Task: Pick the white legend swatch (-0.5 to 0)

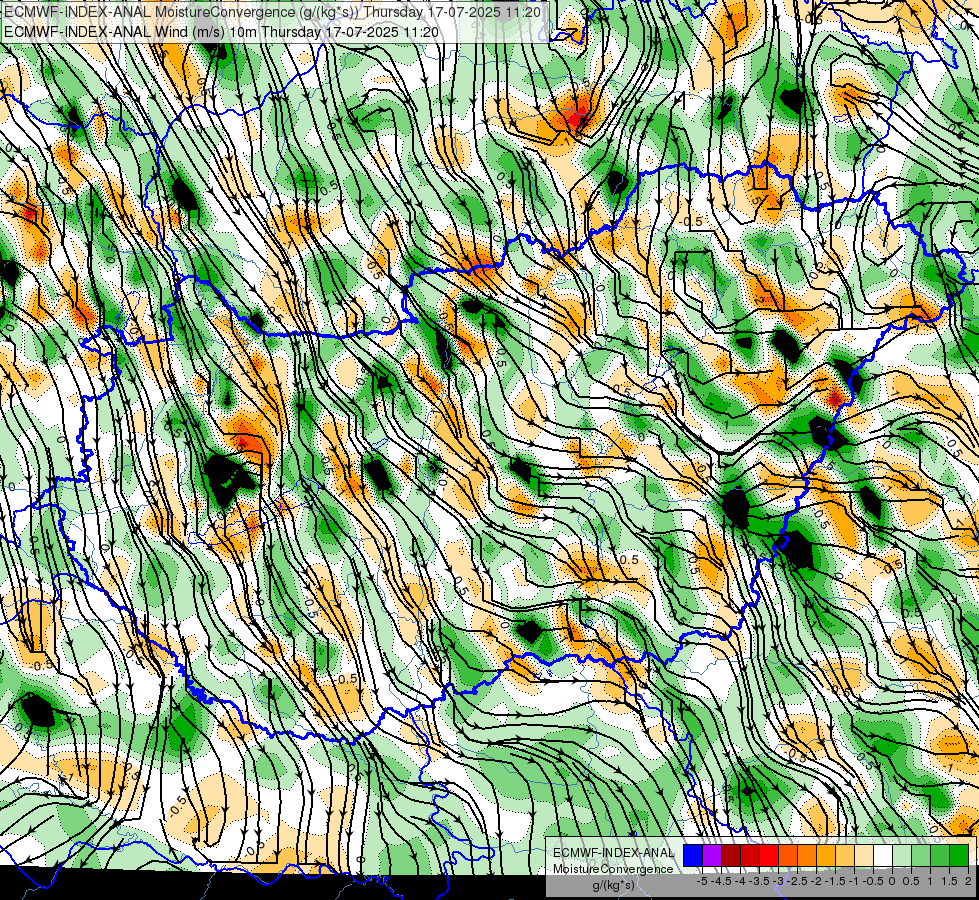Action: (x=883, y=855)
